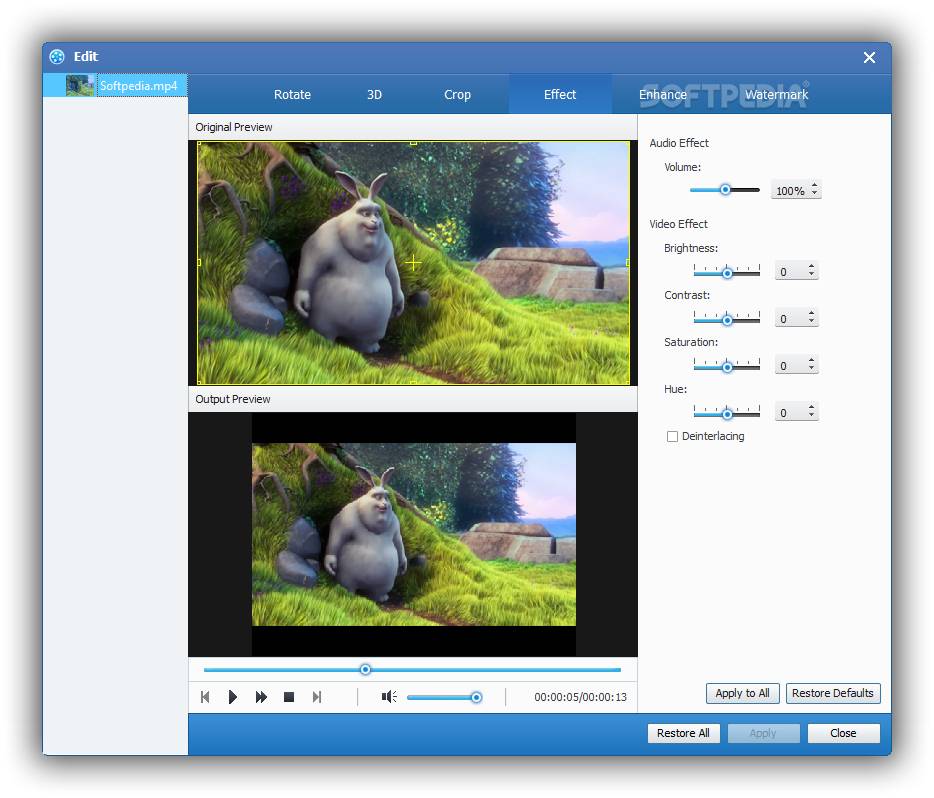Image resolution: width=934 pixels, height=798 pixels.
Task: Select the Effect tab
Action: pyautogui.click(x=560, y=95)
